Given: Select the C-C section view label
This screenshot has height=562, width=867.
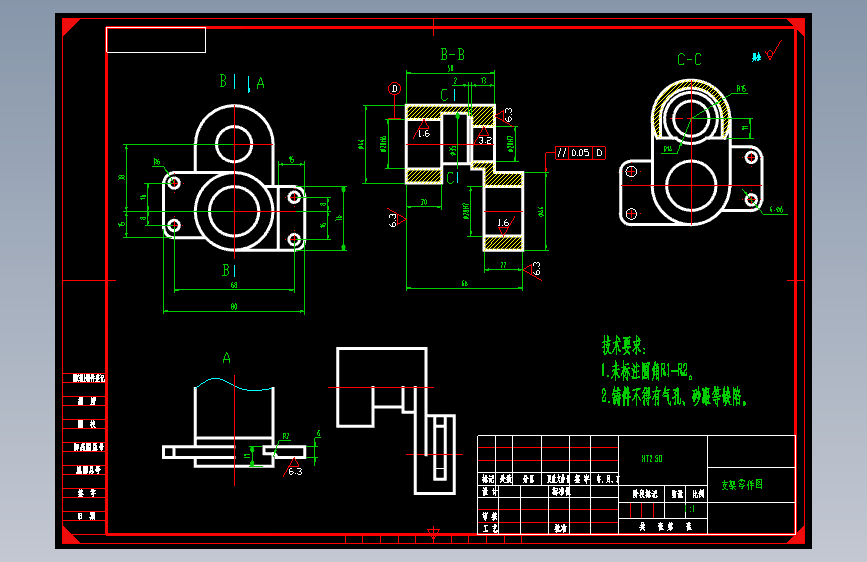Looking at the screenshot, I should tap(689, 59).
